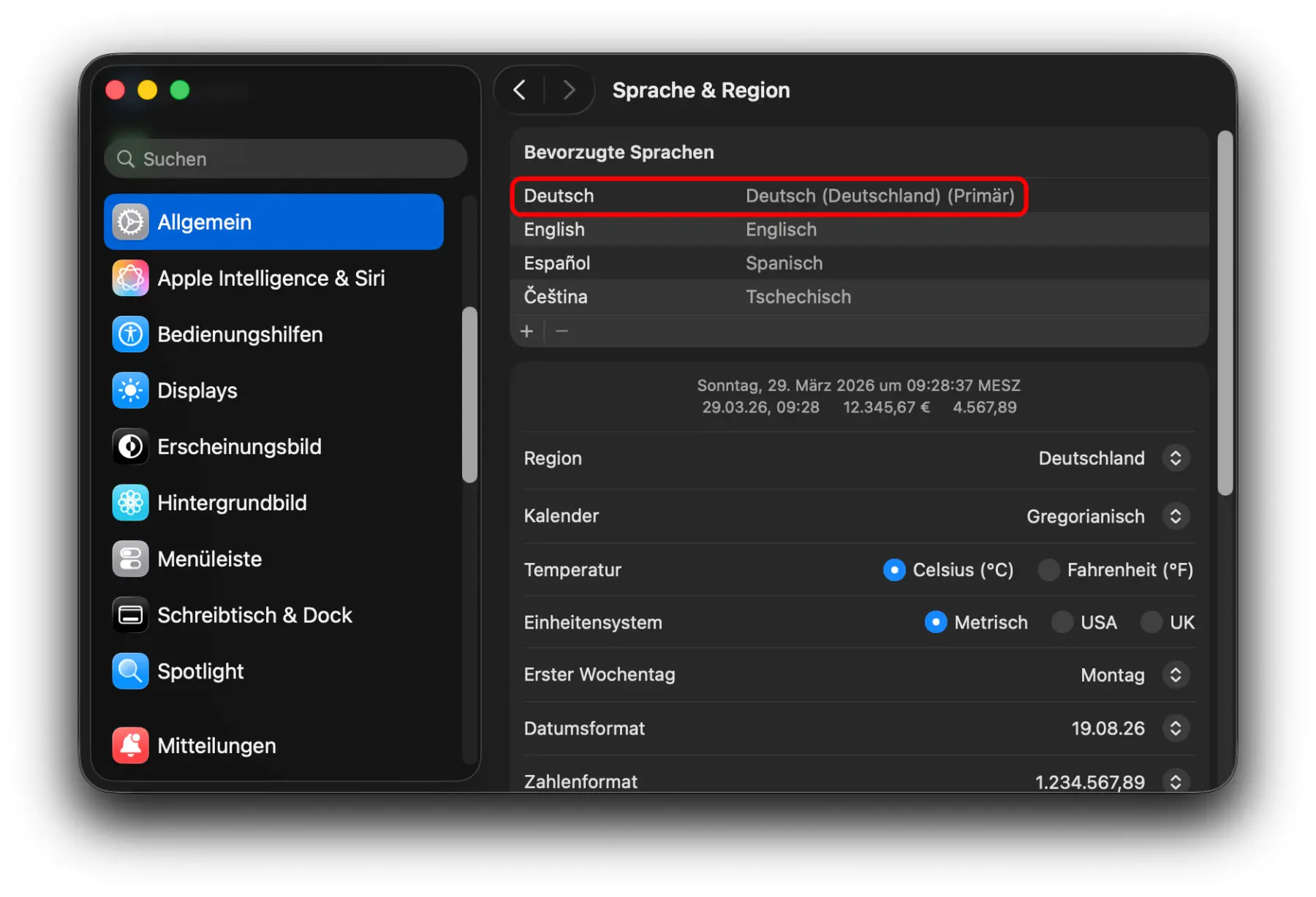Click the Suchen search field

pos(287,159)
